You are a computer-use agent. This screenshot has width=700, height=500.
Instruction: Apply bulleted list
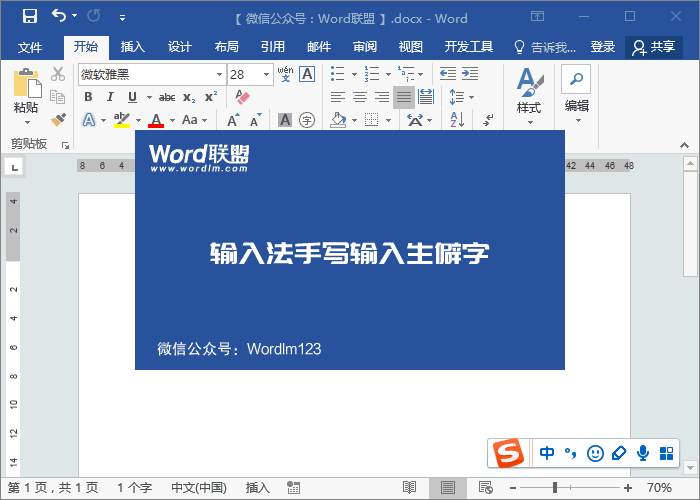(x=338, y=74)
